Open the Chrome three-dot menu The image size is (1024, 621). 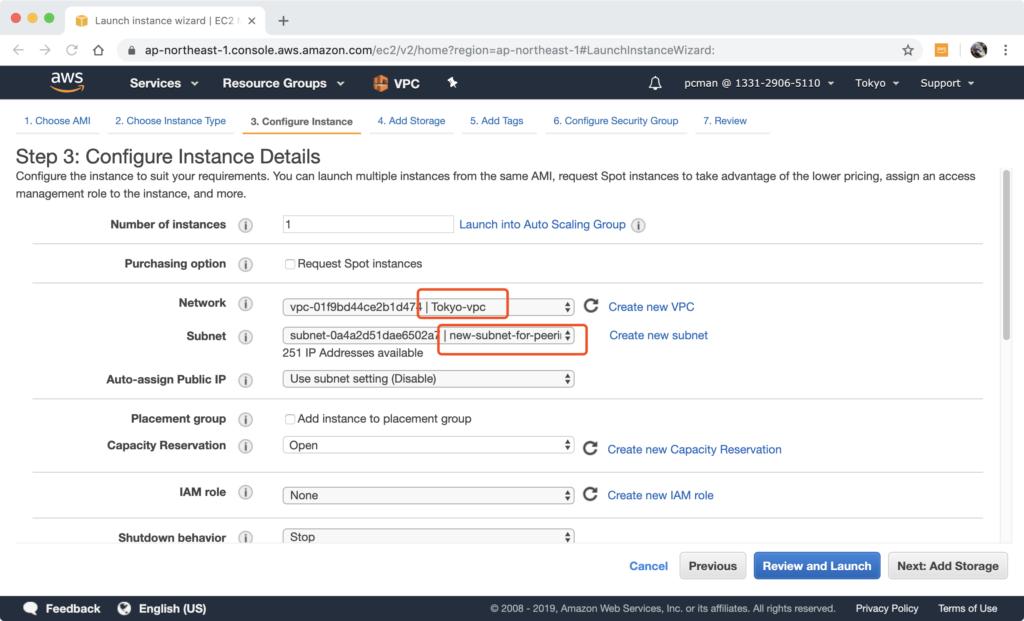coord(1006,50)
